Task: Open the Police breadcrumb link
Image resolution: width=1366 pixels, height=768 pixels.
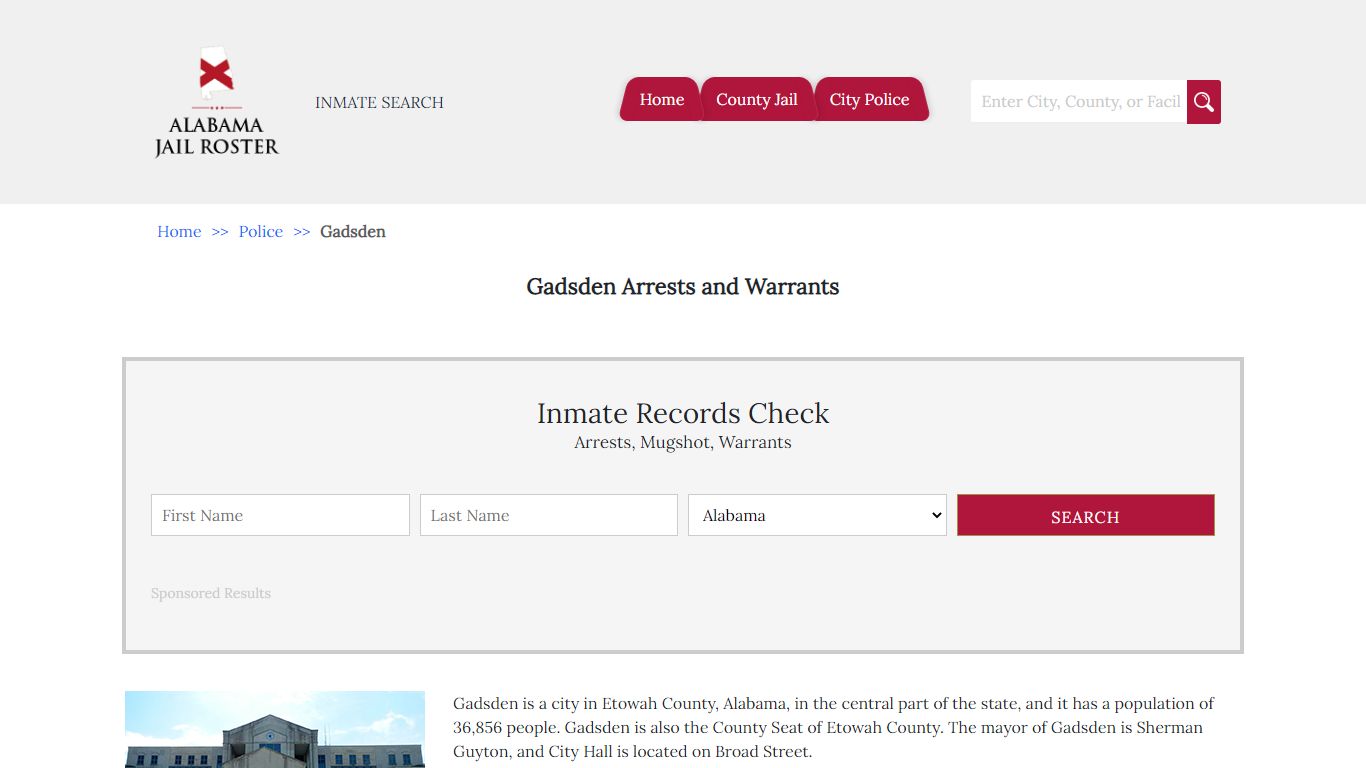Action: pyautogui.click(x=260, y=231)
